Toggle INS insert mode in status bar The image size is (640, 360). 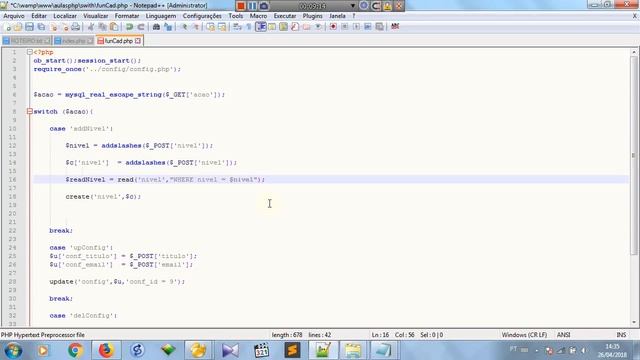(621, 335)
